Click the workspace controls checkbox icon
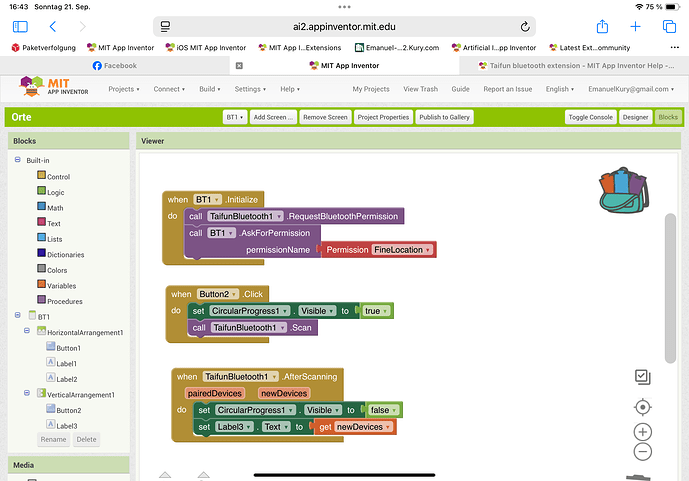The image size is (689, 481). pos(643,376)
